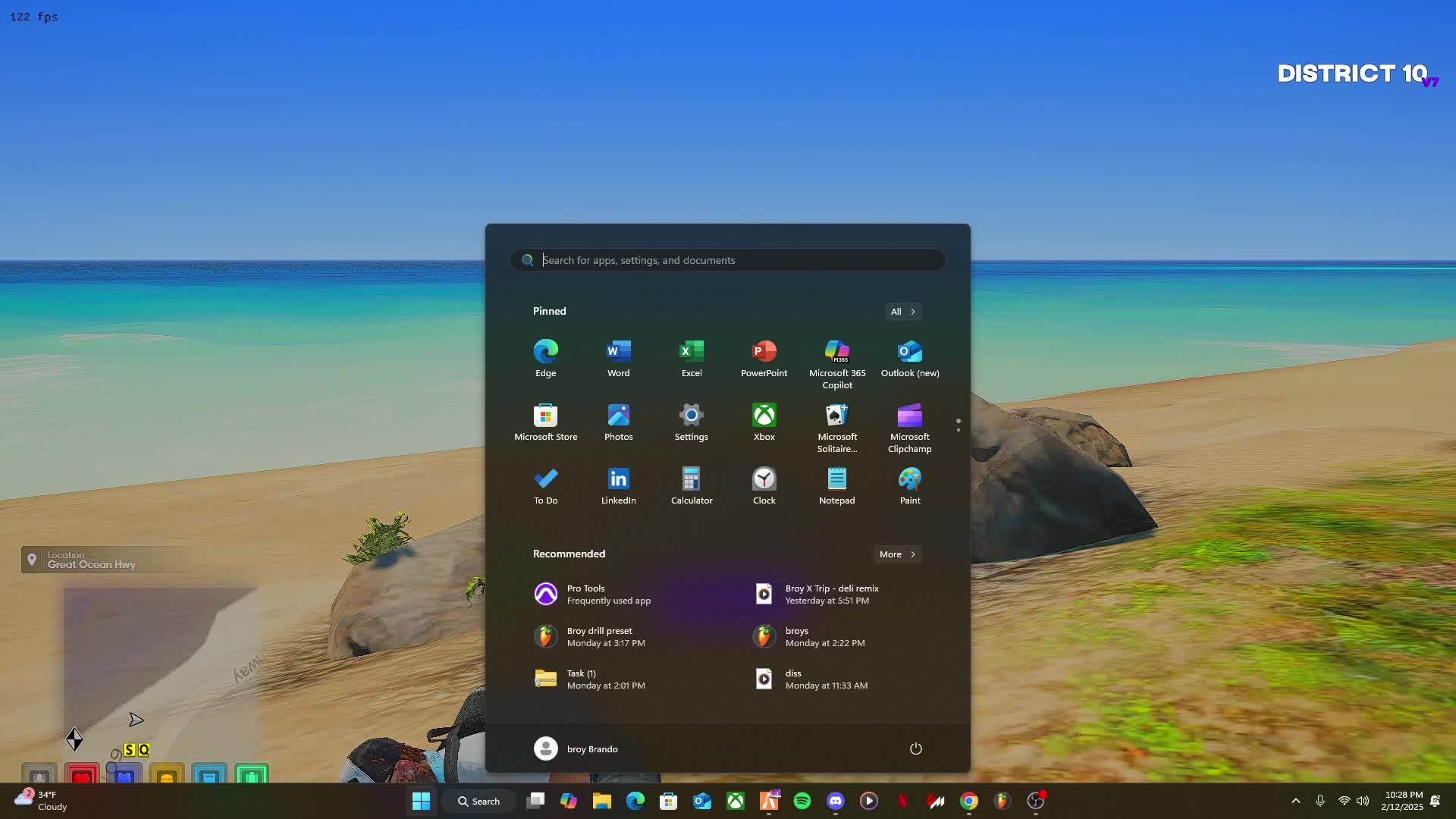The width and height of the screenshot is (1456, 819).
Task: Show hidden system tray icons
Action: (x=1296, y=801)
